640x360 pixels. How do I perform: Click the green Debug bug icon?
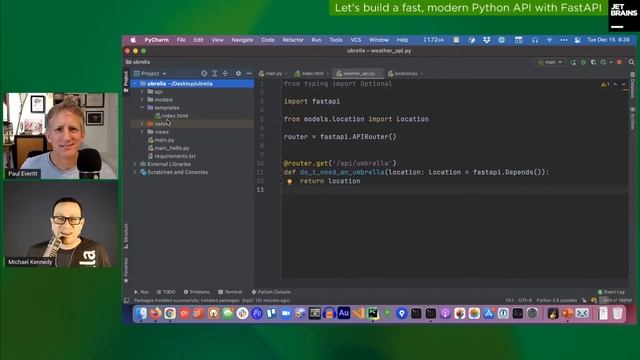[x=583, y=62]
